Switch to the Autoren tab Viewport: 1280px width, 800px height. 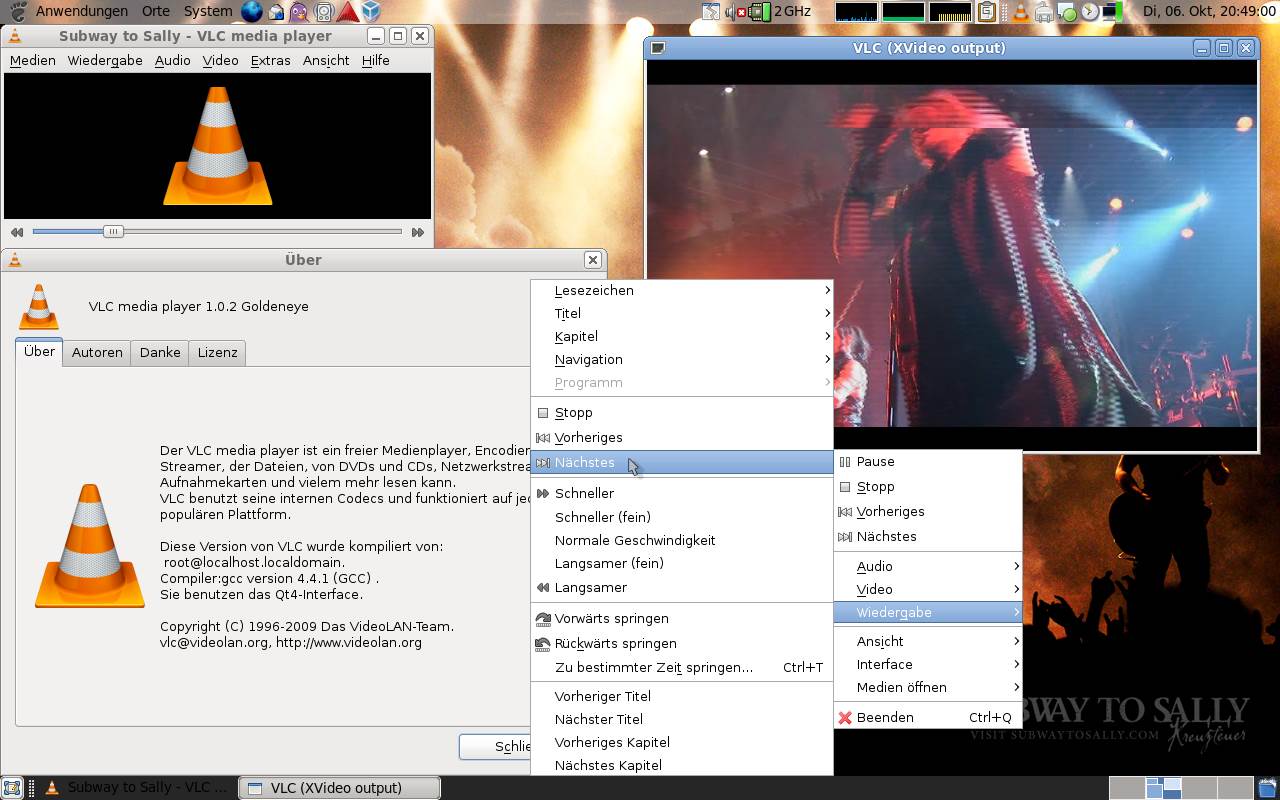point(97,352)
